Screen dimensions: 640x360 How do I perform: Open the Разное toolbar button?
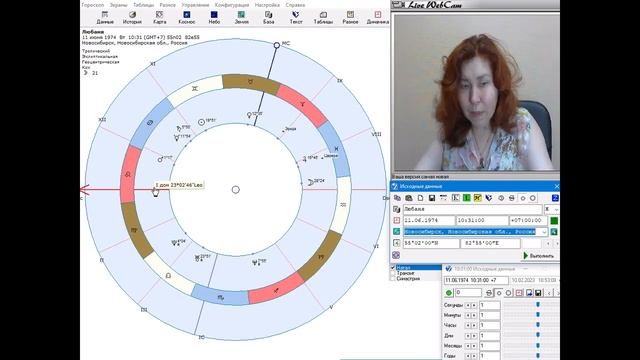click(350, 18)
